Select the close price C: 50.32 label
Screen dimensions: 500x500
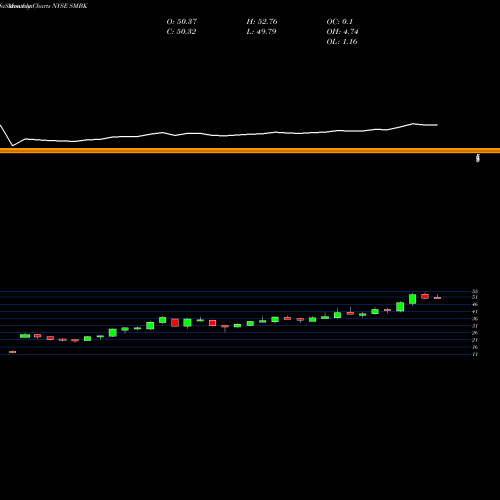[181, 32]
